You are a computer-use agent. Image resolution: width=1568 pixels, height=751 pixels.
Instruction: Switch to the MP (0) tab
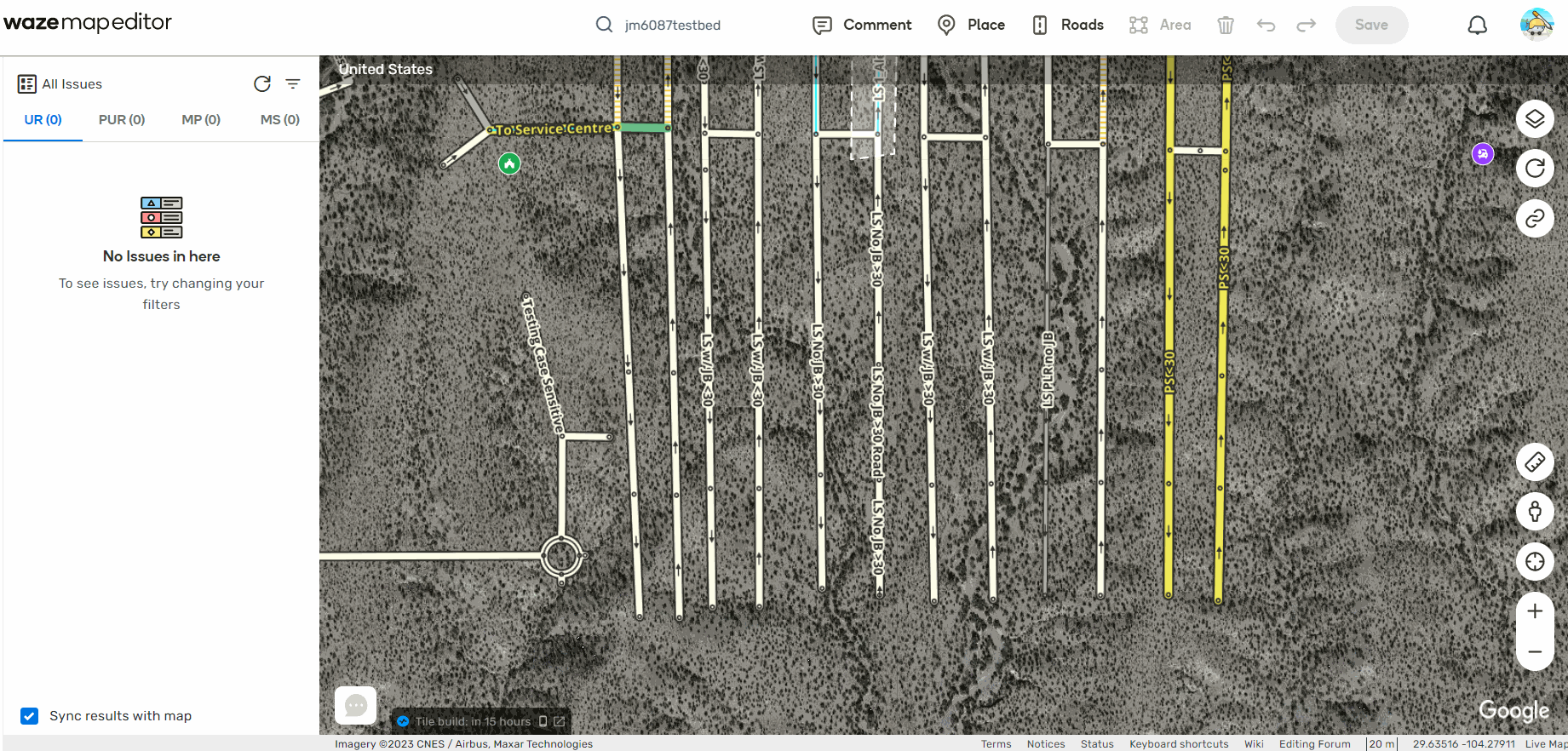[x=201, y=120]
